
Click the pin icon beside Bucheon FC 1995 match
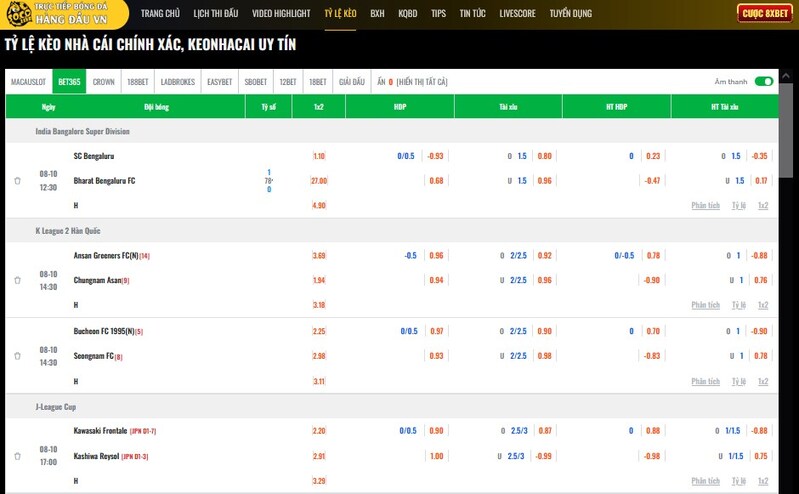(17, 356)
